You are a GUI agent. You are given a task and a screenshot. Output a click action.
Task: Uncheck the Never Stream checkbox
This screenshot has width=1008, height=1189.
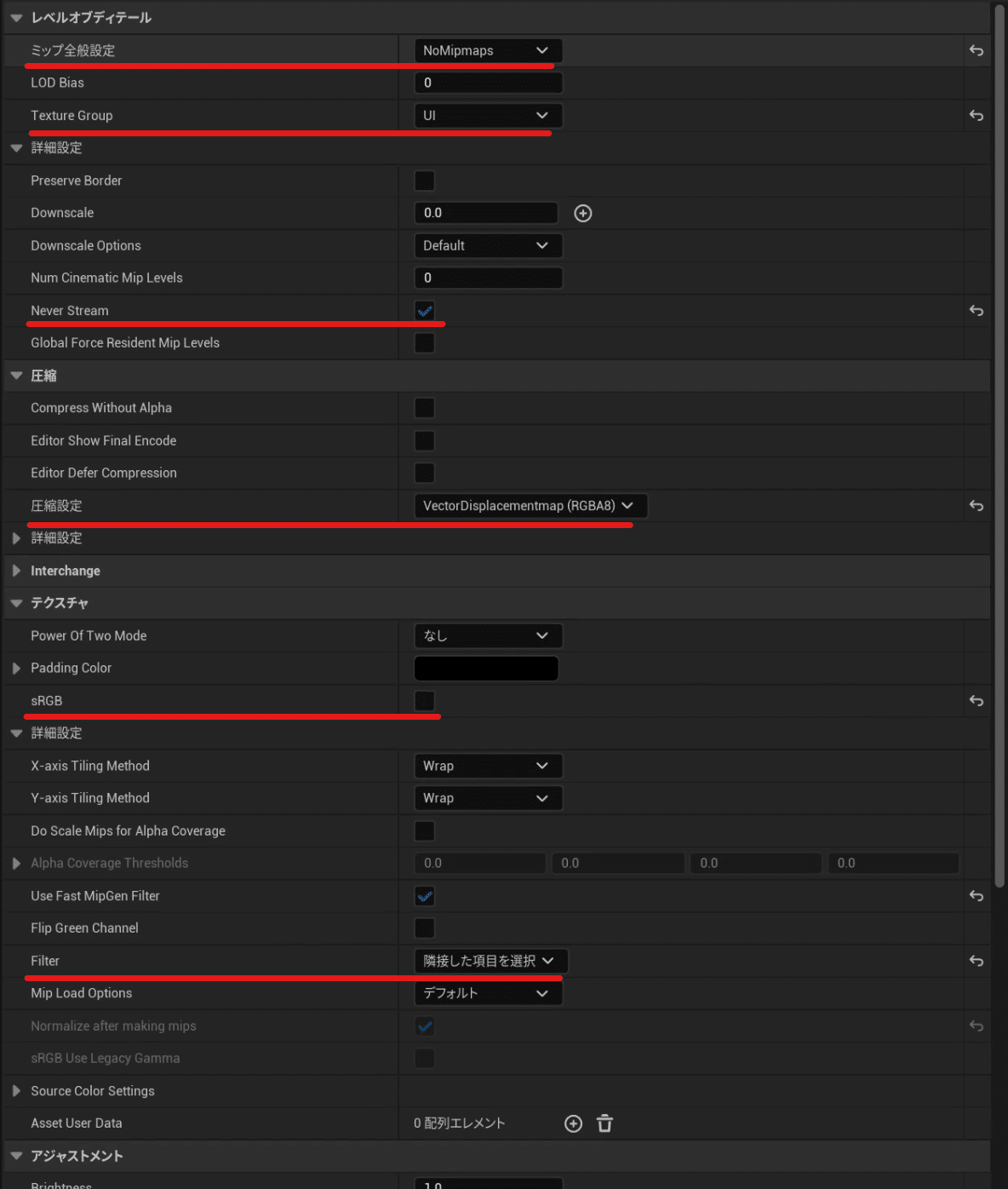[424, 311]
